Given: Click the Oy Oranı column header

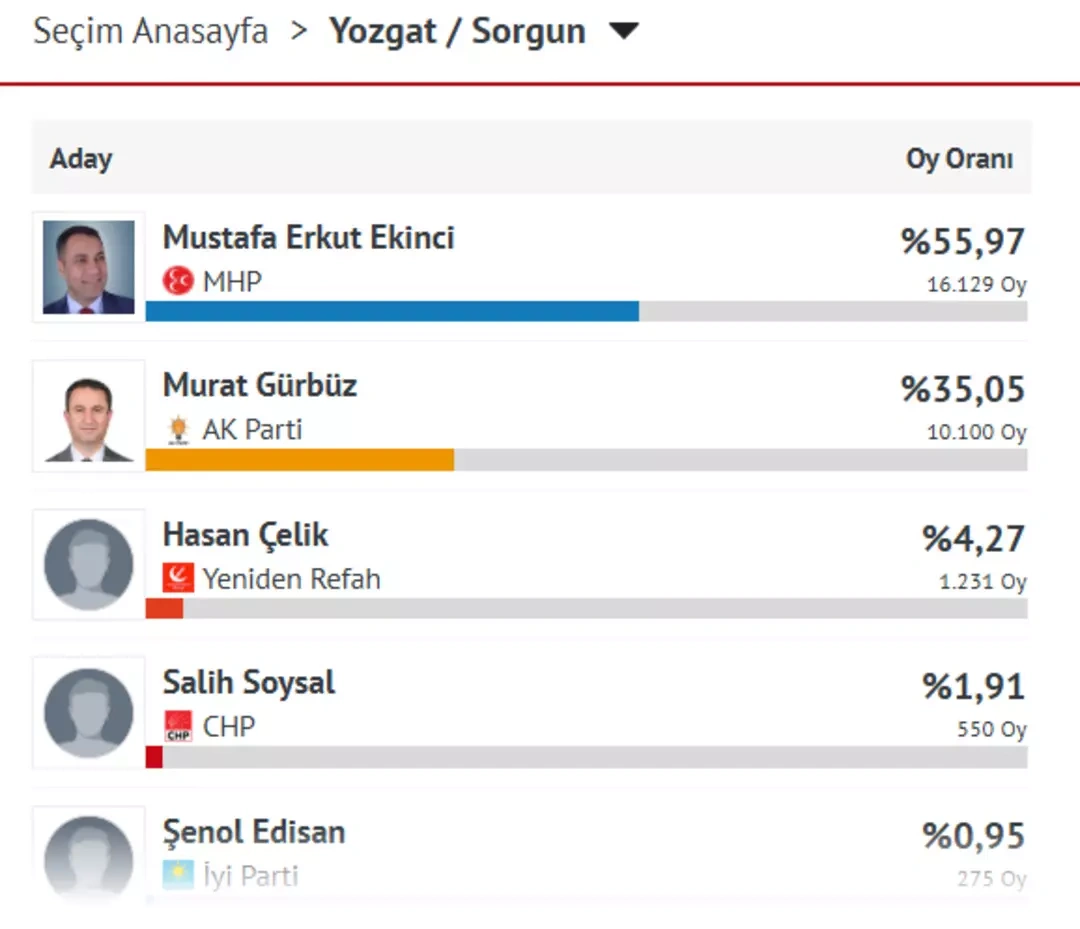Looking at the screenshot, I should 959,159.
